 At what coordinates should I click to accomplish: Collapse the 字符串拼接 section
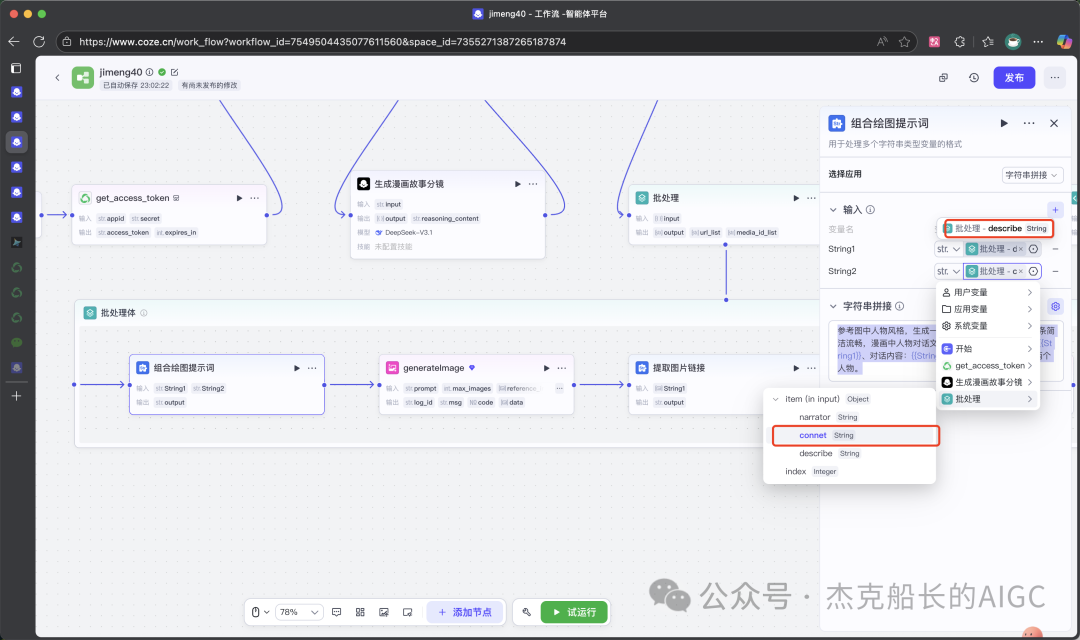(833, 306)
